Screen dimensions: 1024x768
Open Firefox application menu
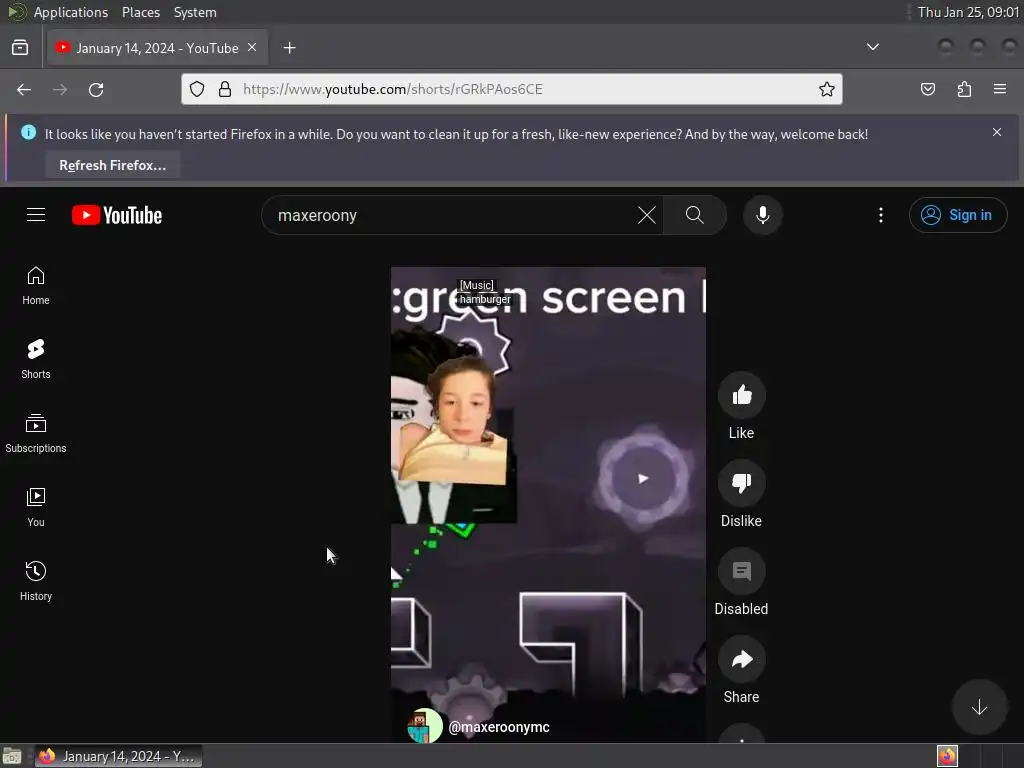999,89
